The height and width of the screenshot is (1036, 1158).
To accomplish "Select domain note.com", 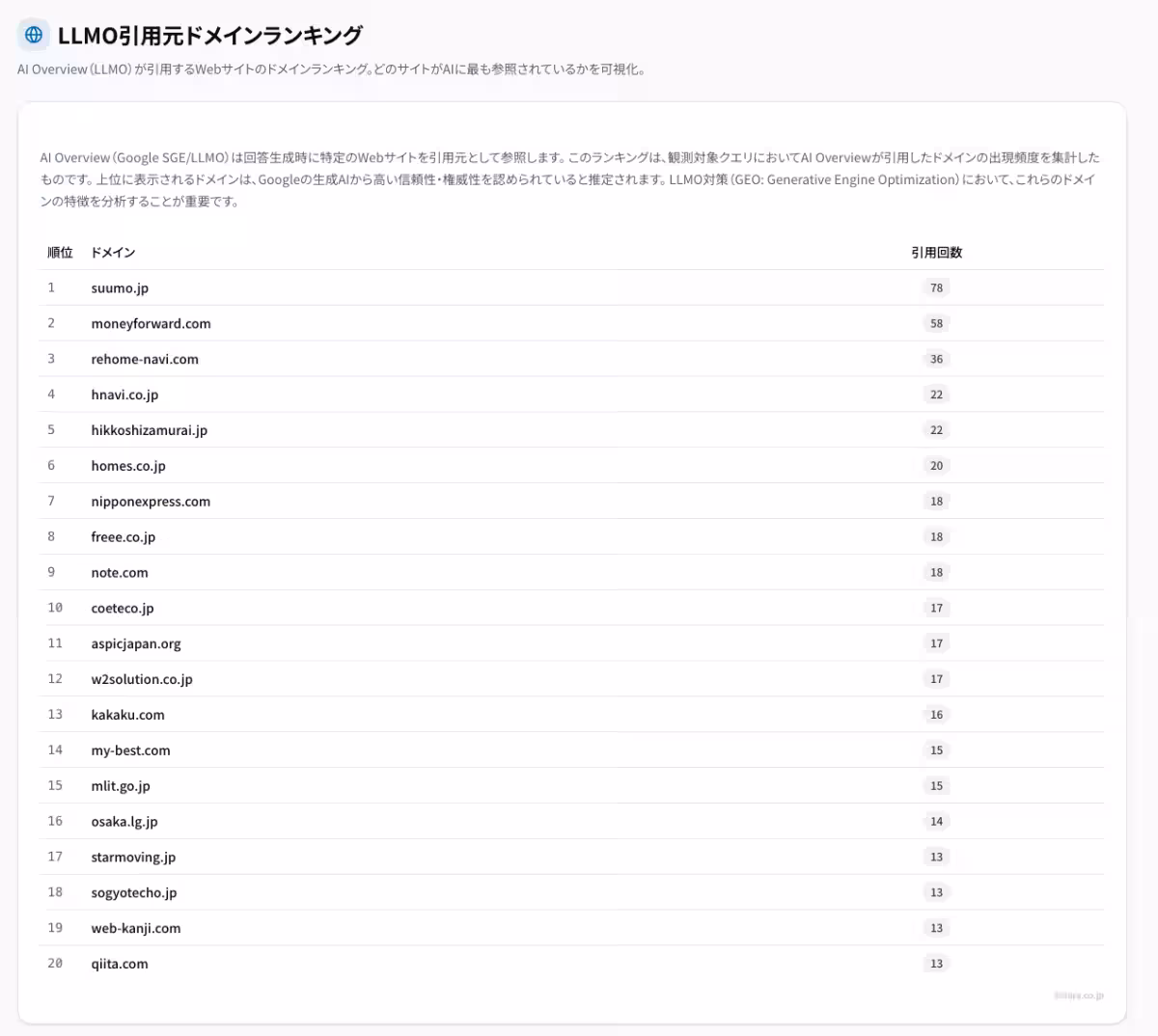I will tap(120, 573).
